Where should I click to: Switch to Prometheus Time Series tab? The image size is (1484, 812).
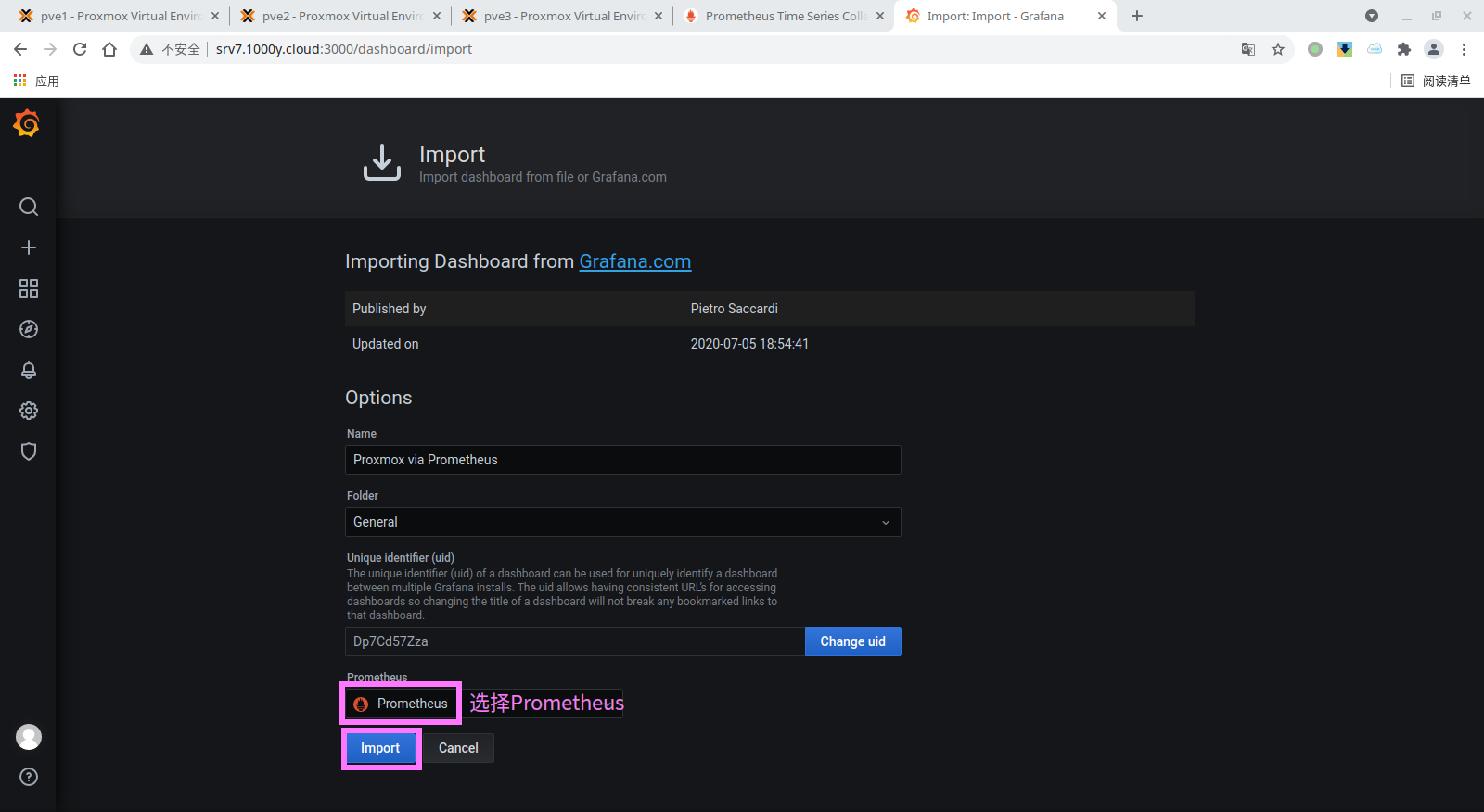coord(784,16)
